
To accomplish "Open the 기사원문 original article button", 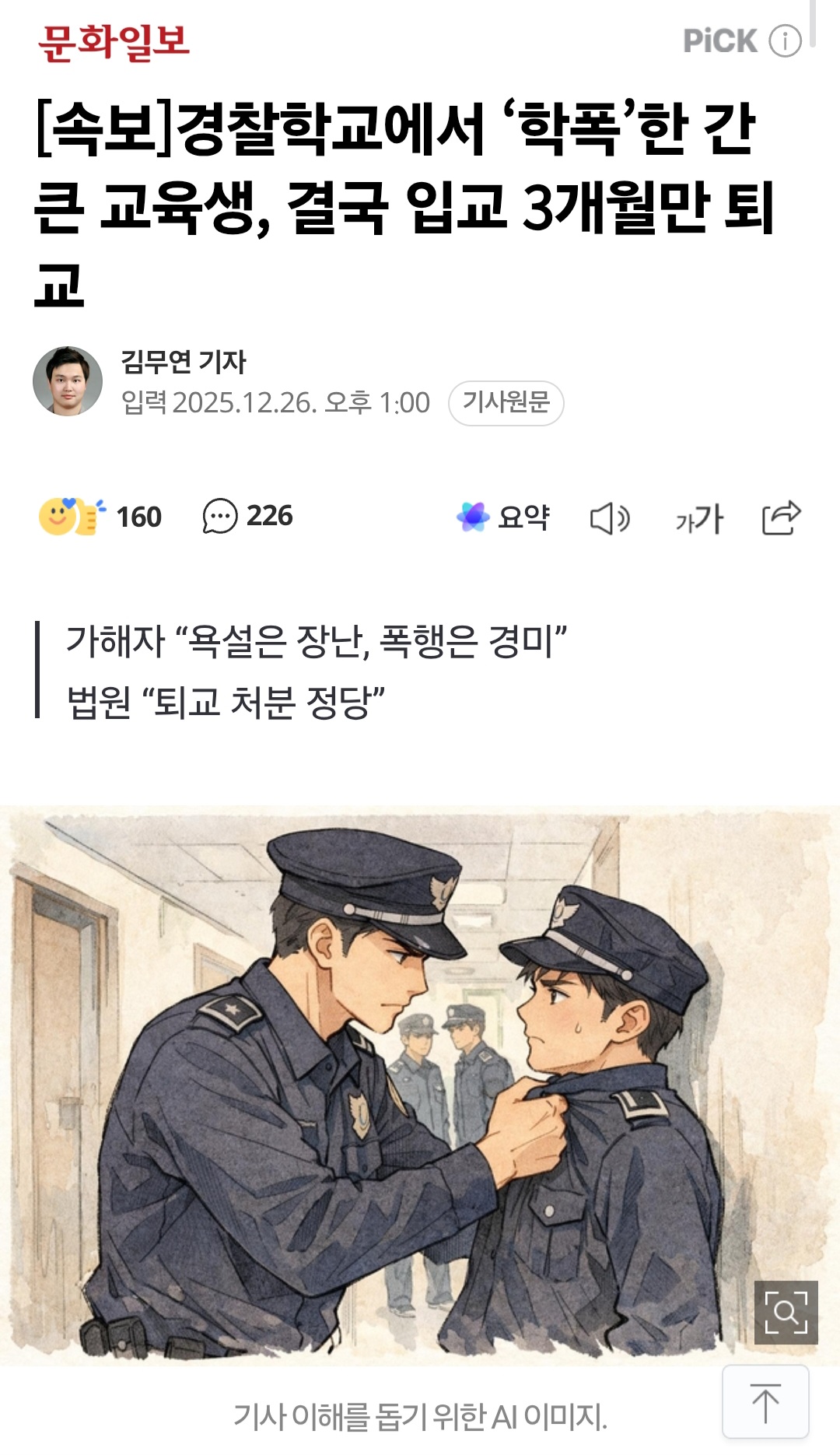I will tap(506, 403).
